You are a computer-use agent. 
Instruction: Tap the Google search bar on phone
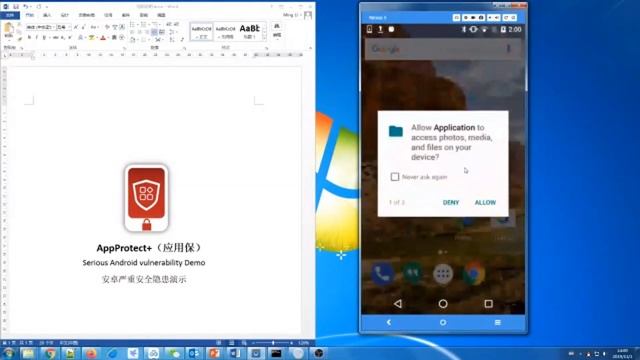(x=443, y=49)
